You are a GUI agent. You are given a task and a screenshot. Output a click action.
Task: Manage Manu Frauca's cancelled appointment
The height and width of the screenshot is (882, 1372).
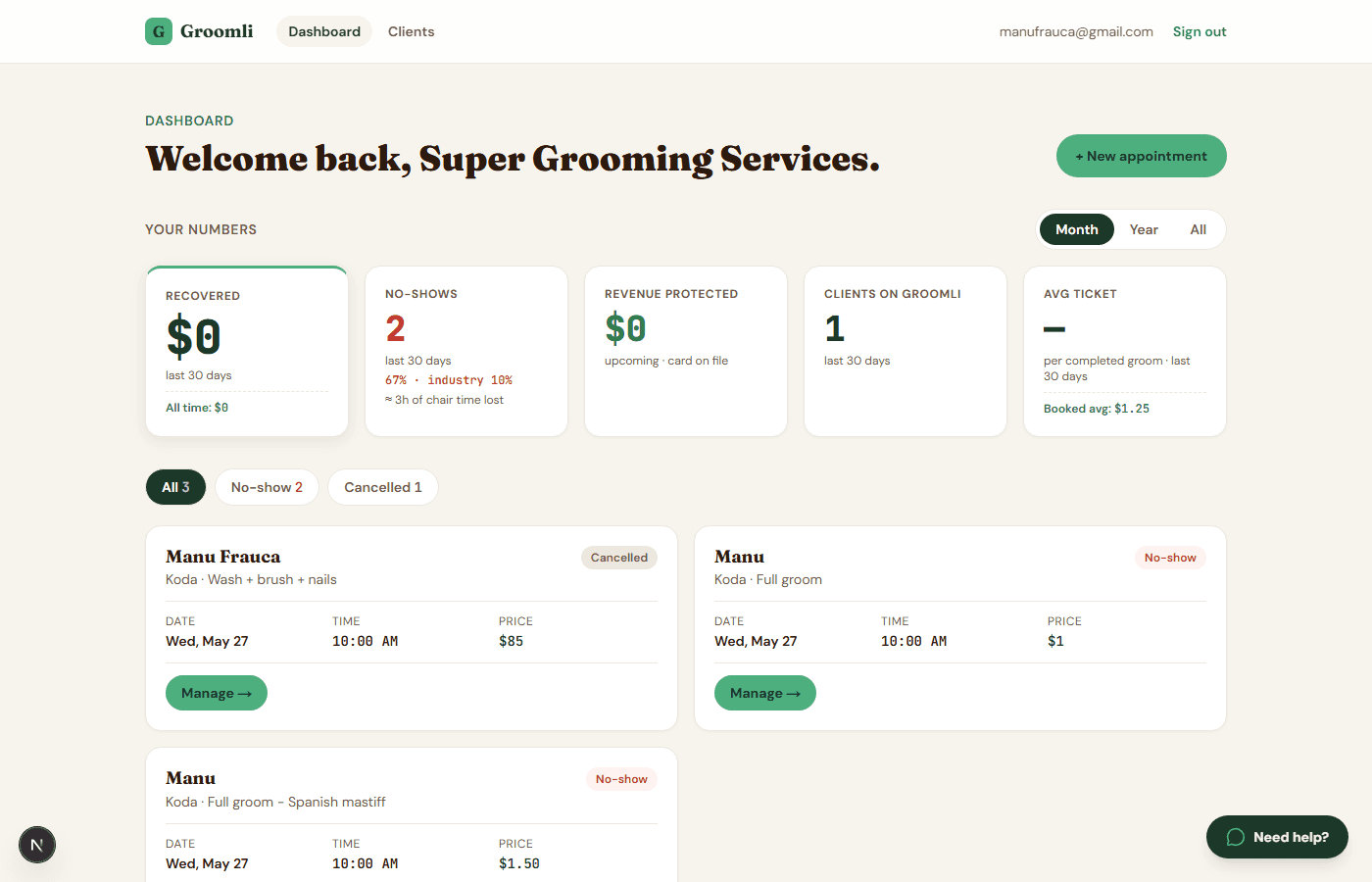click(x=217, y=693)
